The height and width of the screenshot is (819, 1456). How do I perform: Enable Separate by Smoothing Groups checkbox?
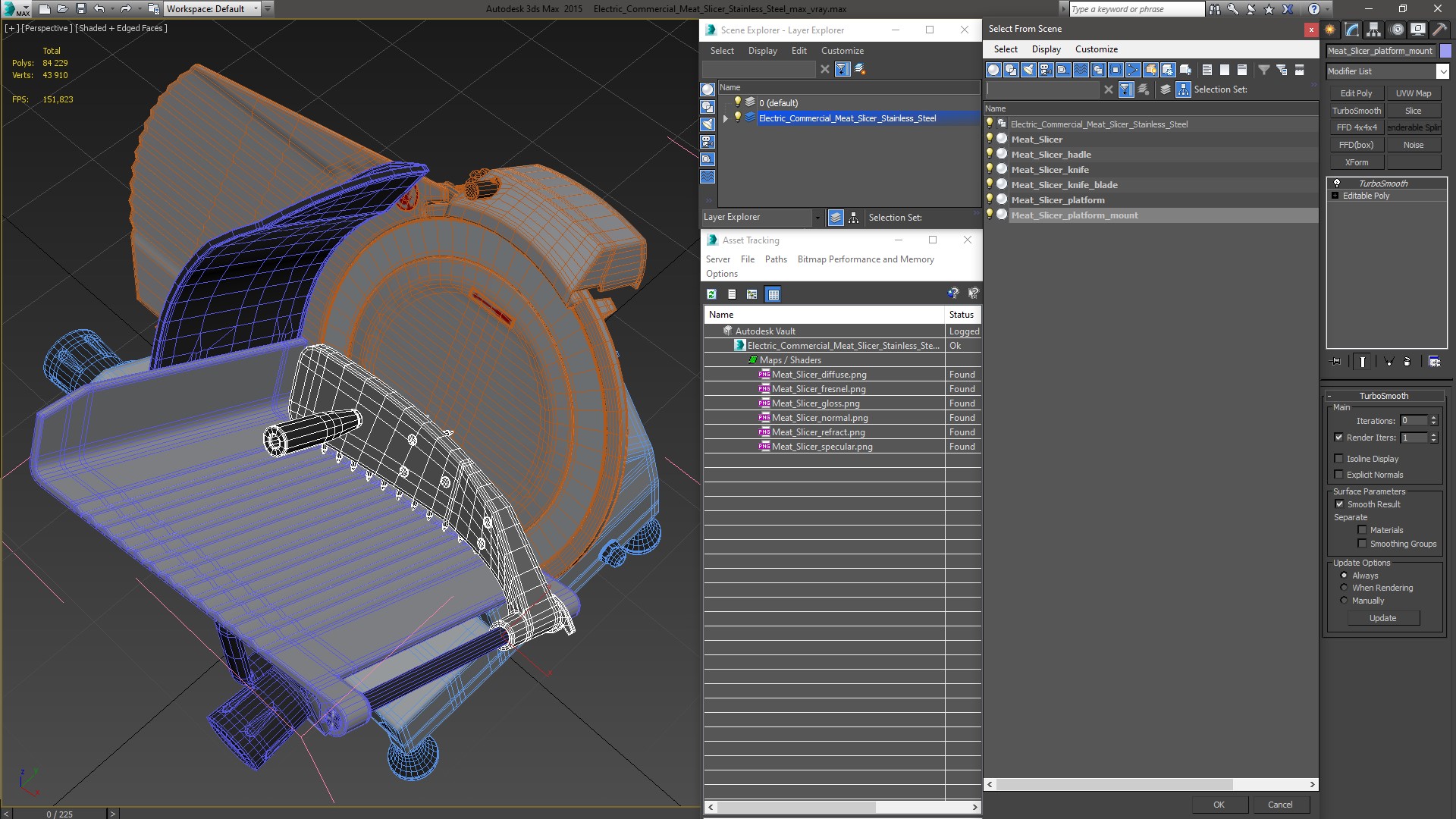pos(1362,544)
